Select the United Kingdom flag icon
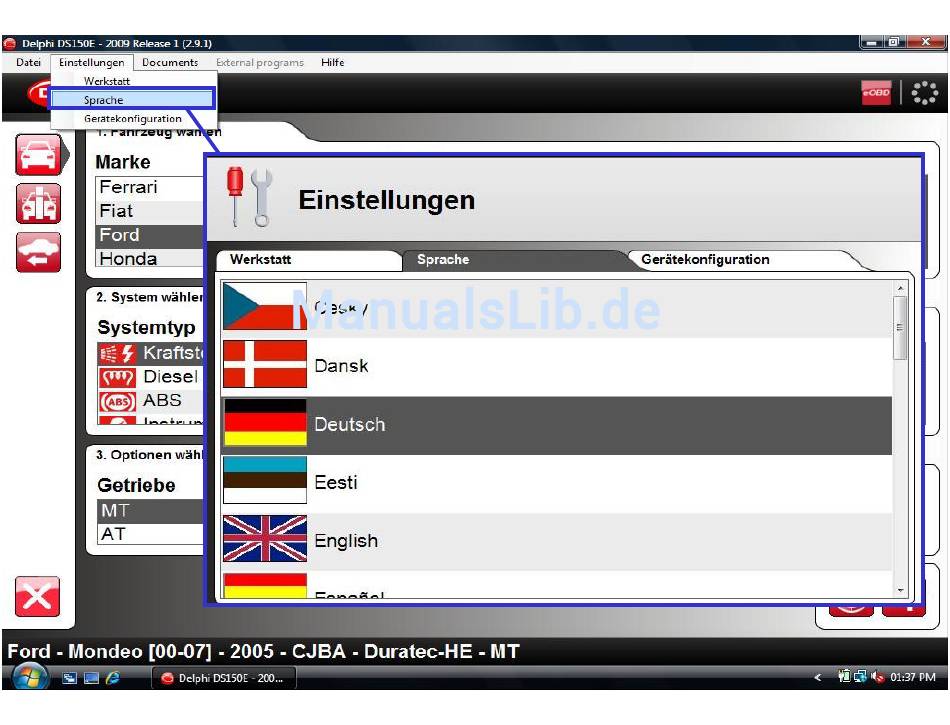Screen dimensions: 950x725 pyautogui.click(x=265, y=538)
